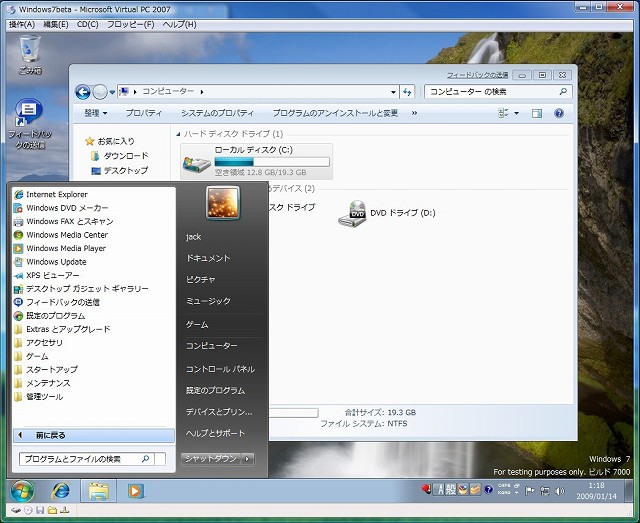Open the 整理 dropdown in Explorer toolbar
The width and height of the screenshot is (640, 523).
(96, 113)
